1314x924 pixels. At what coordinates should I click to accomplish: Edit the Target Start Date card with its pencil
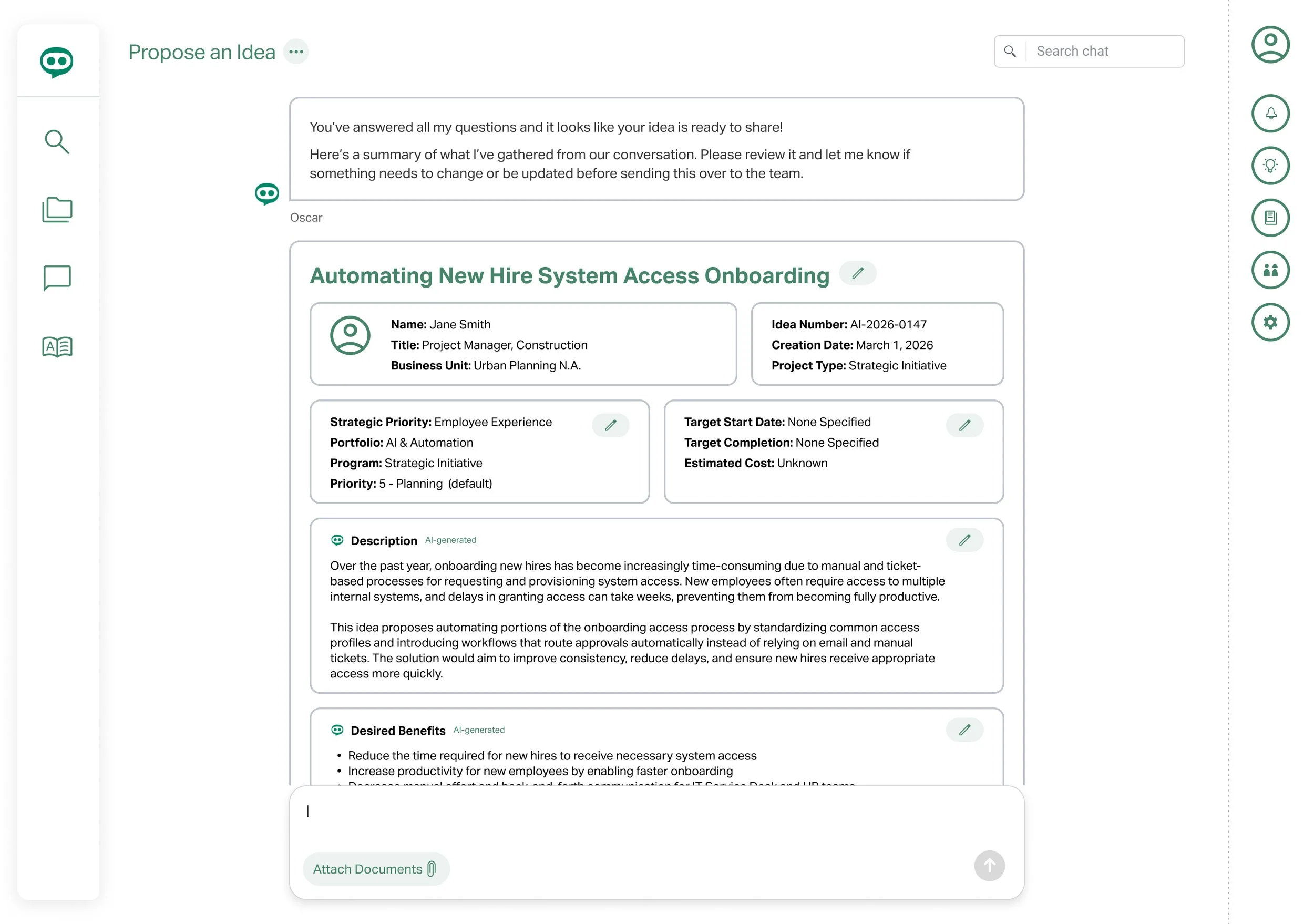click(x=964, y=425)
